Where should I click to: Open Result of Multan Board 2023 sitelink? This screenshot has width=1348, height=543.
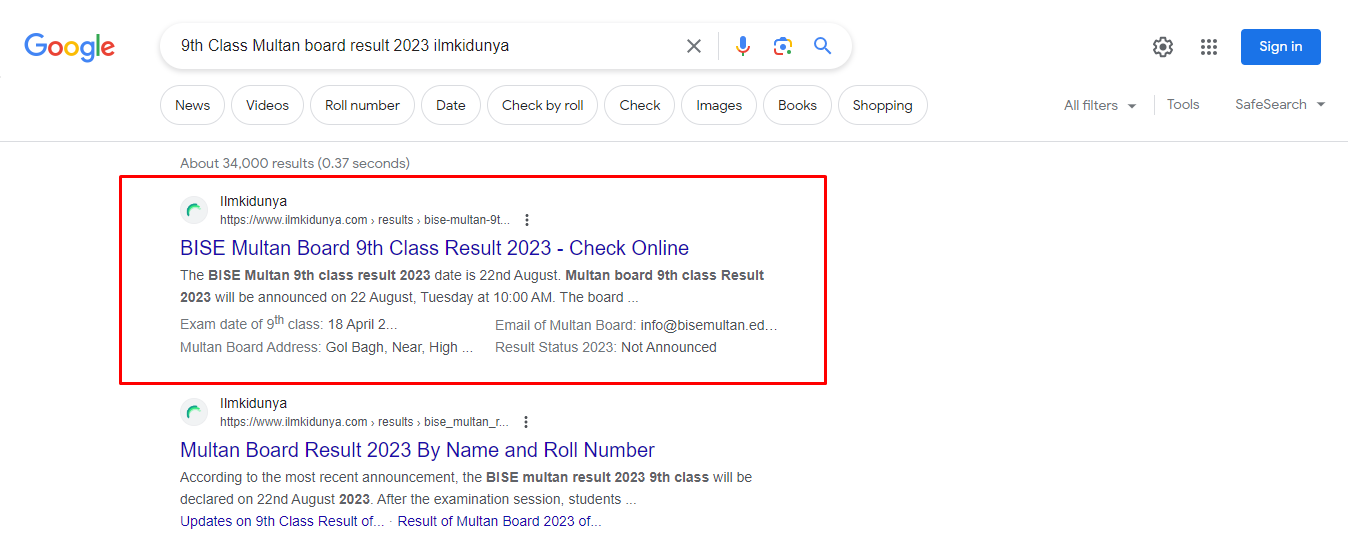(x=499, y=521)
